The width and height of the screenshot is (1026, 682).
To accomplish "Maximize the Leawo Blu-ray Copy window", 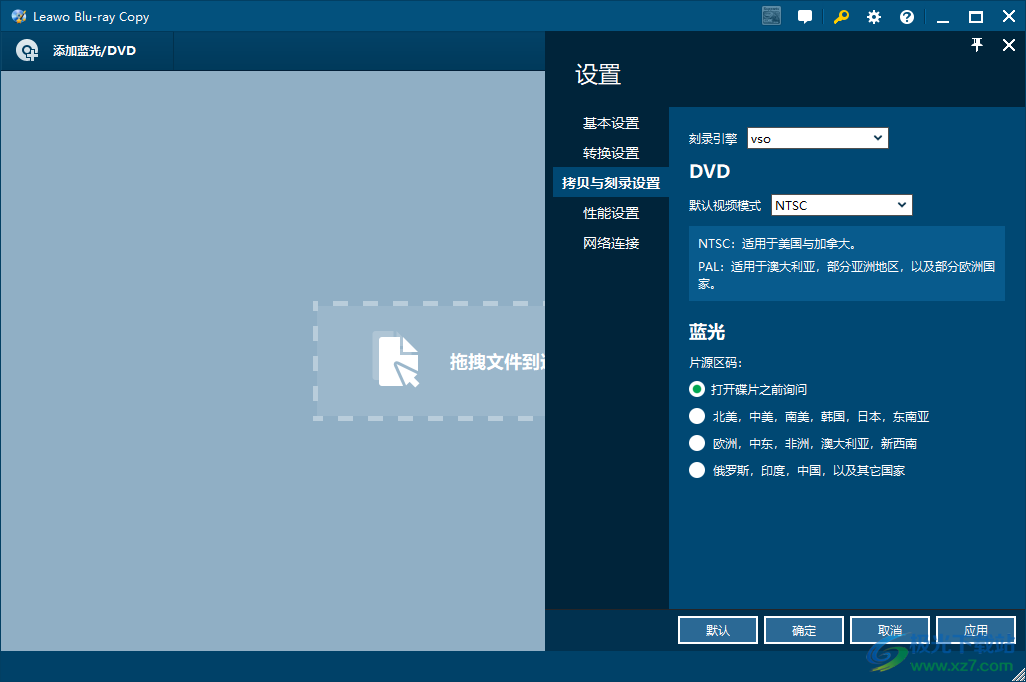I will pos(976,17).
